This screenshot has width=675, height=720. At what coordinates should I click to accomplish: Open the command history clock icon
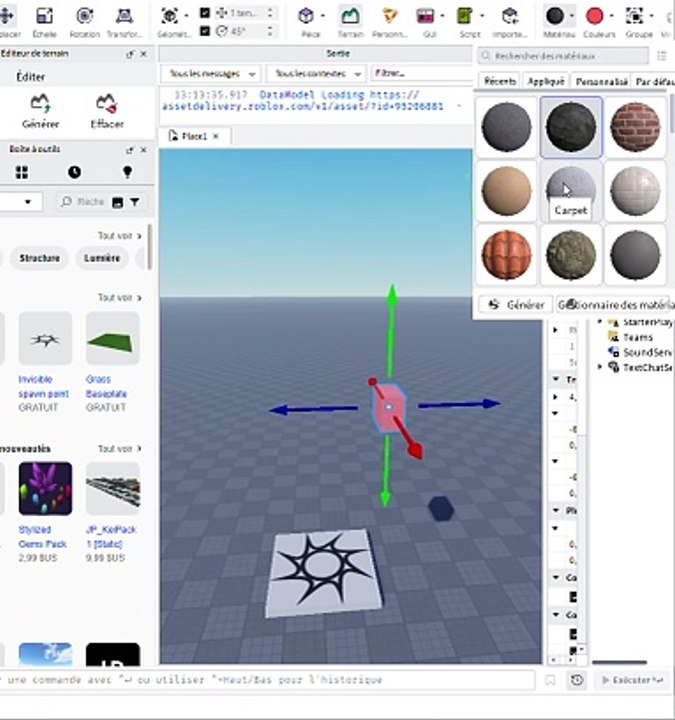577,680
